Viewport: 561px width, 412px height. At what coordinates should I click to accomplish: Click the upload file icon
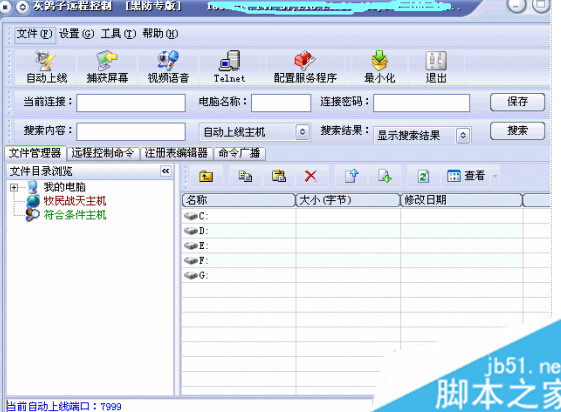(x=352, y=176)
